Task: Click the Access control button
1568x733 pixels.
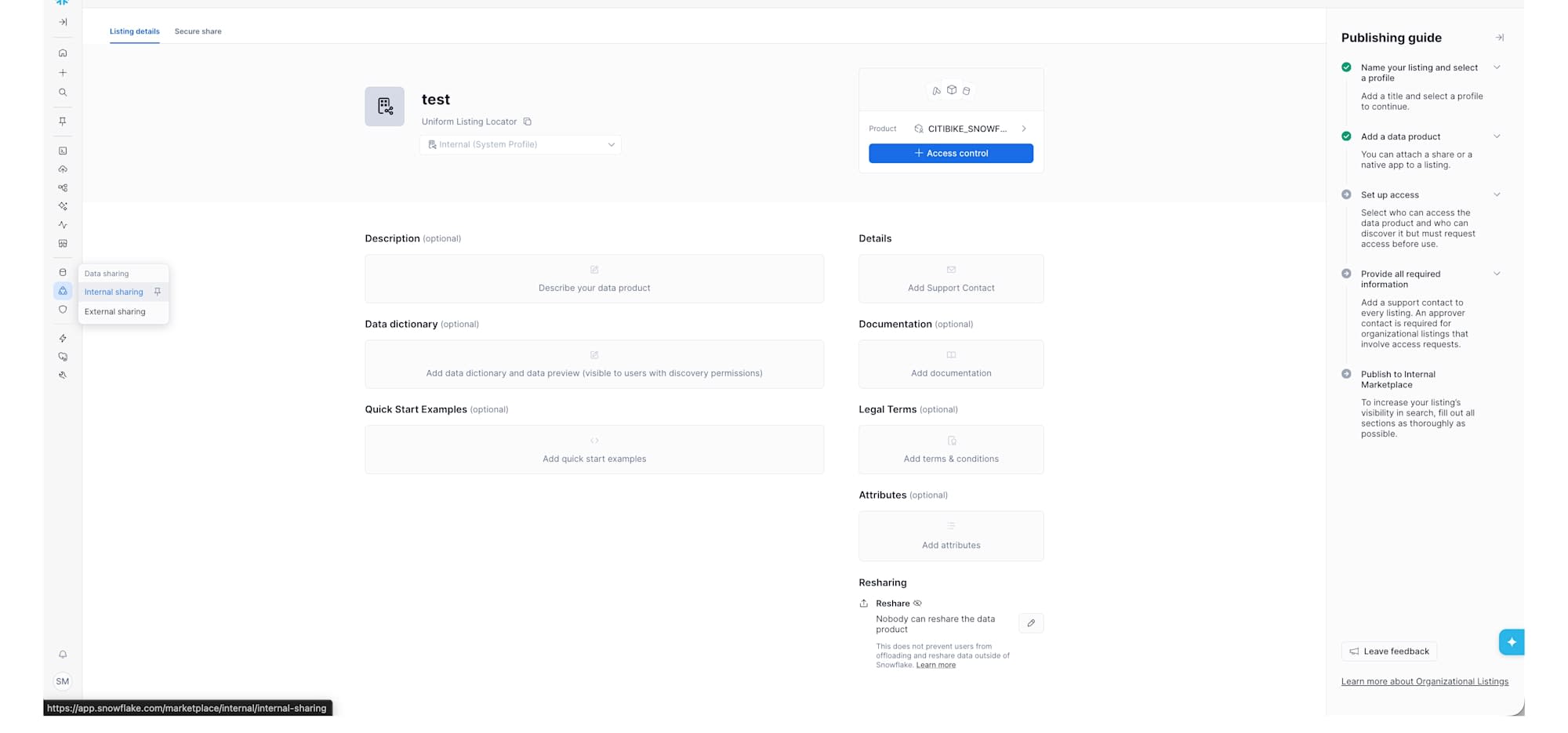Action: pyautogui.click(x=950, y=154)
